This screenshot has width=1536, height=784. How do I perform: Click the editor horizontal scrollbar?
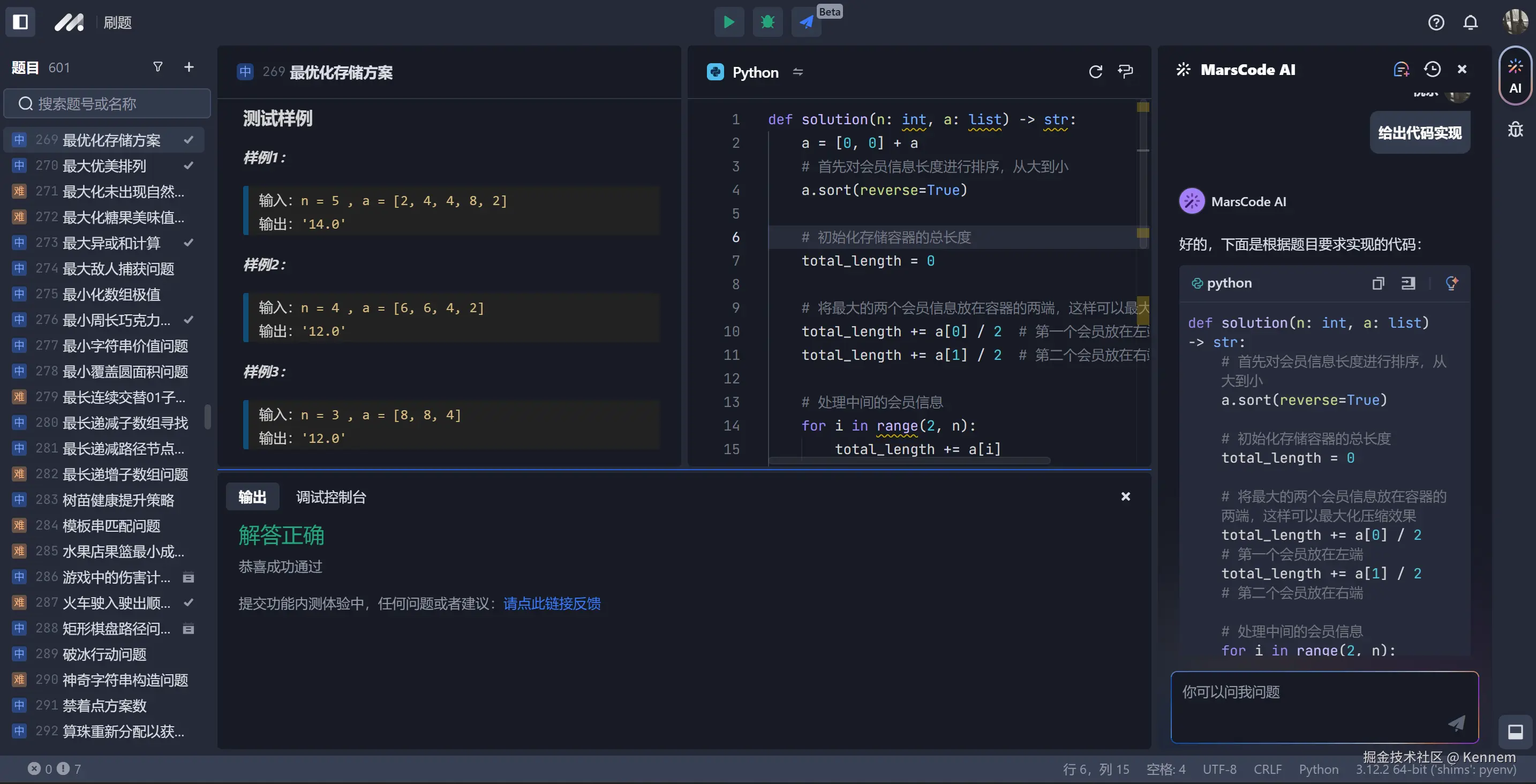[x=909, y=461]
